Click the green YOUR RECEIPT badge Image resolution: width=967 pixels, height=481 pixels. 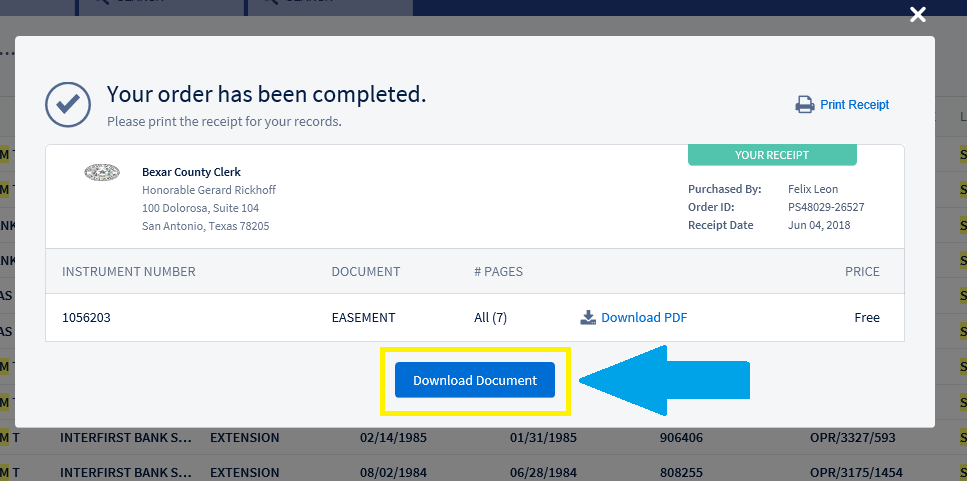pos(771,155)
